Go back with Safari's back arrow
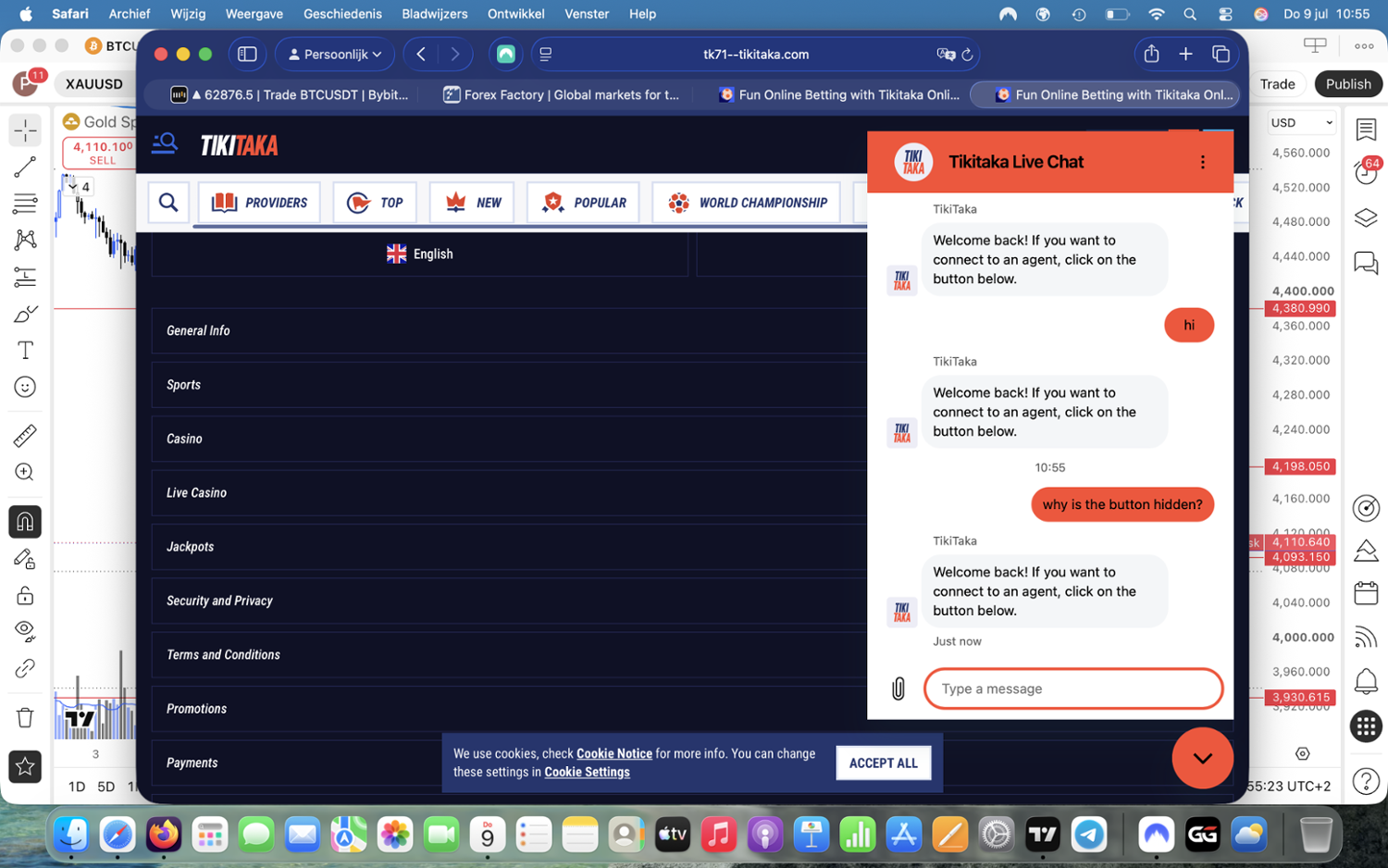Viewport: 1388px width, 868px height. tap(421, 54)
